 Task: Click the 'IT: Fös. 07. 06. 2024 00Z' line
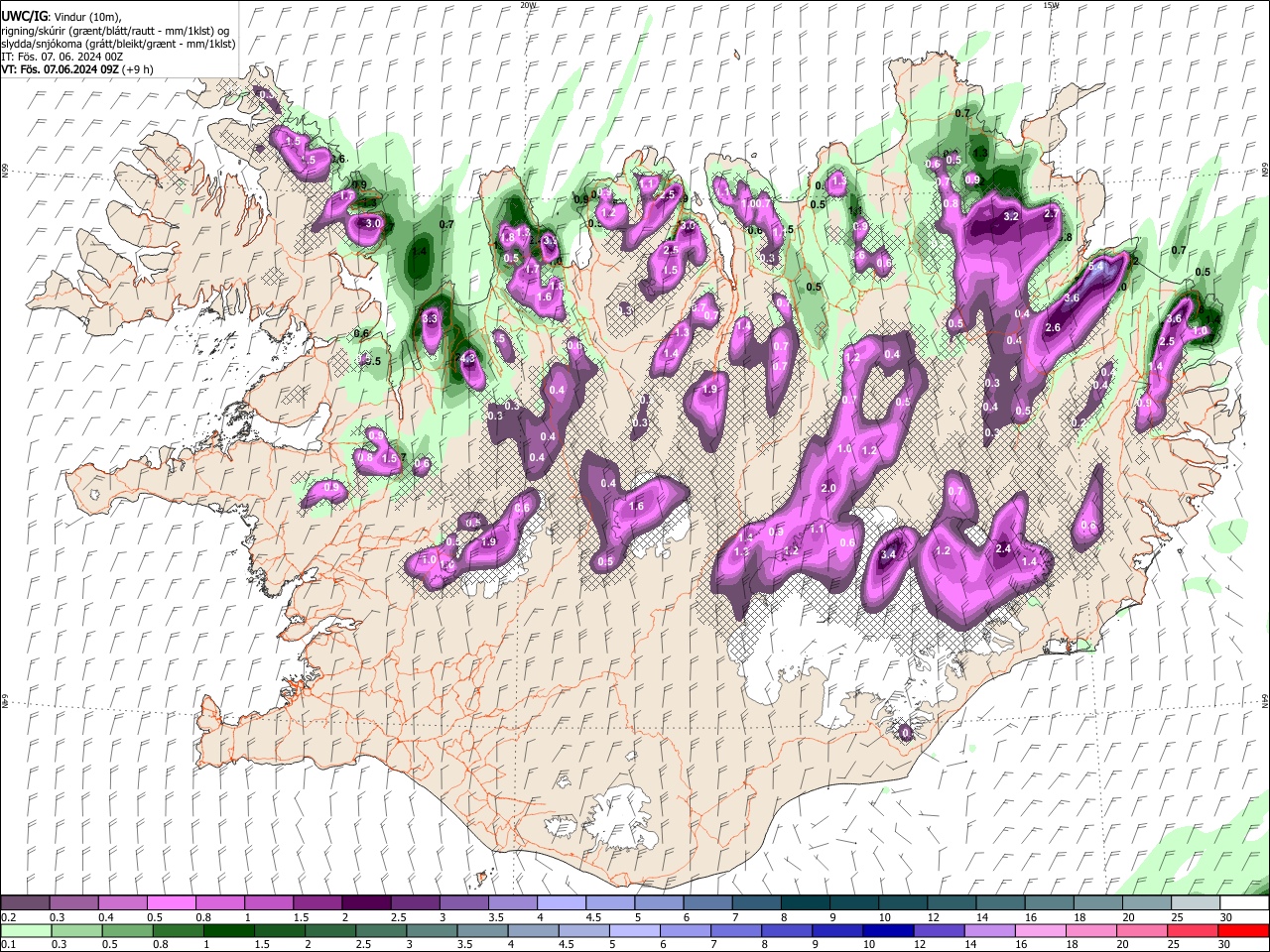coord(63,57)
